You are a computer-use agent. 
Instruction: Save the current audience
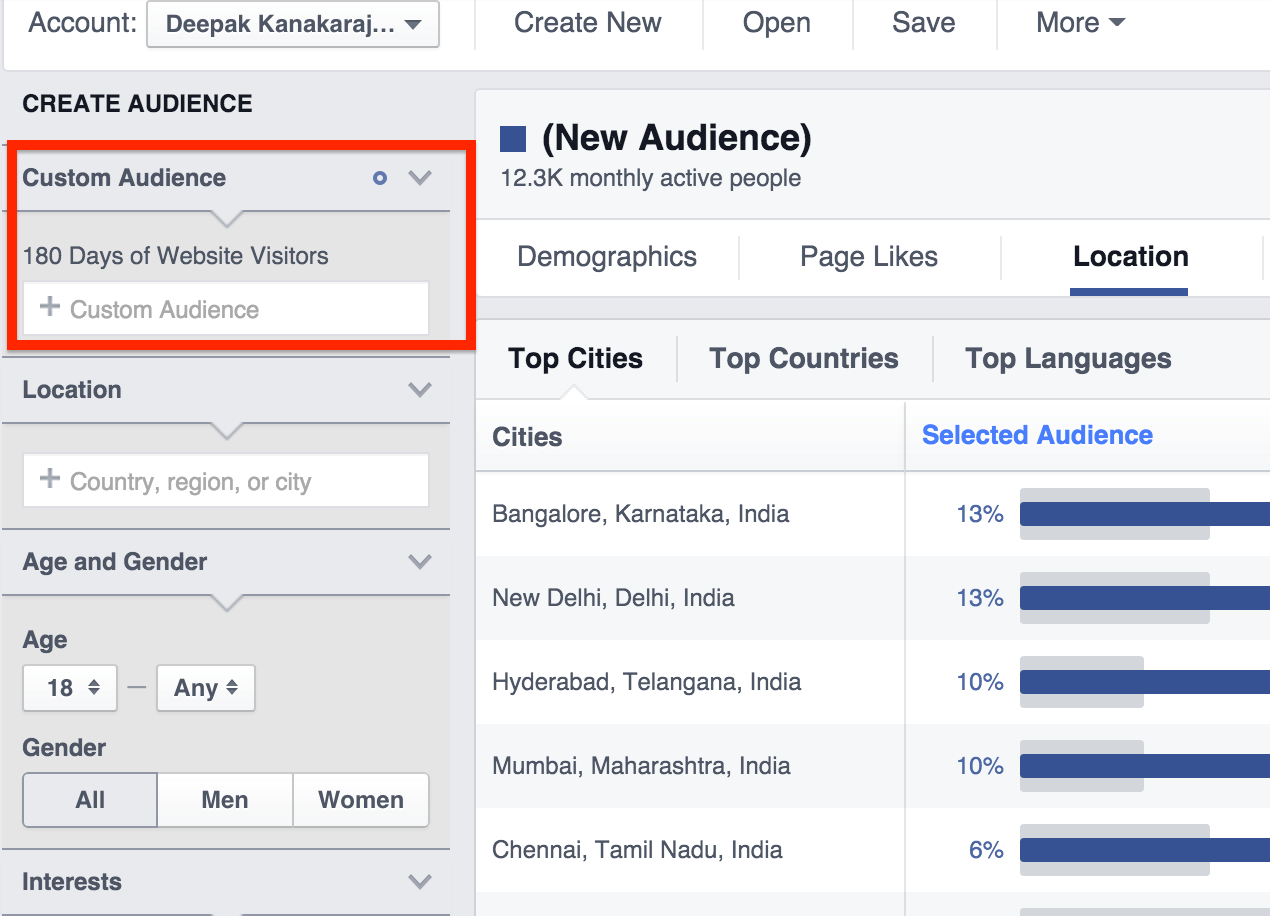[923, 22]
